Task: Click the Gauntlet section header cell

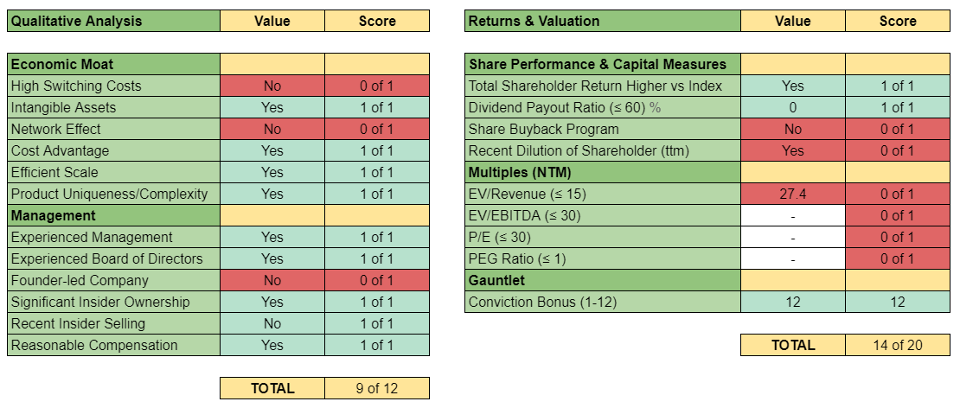Action: click(602, 280)
